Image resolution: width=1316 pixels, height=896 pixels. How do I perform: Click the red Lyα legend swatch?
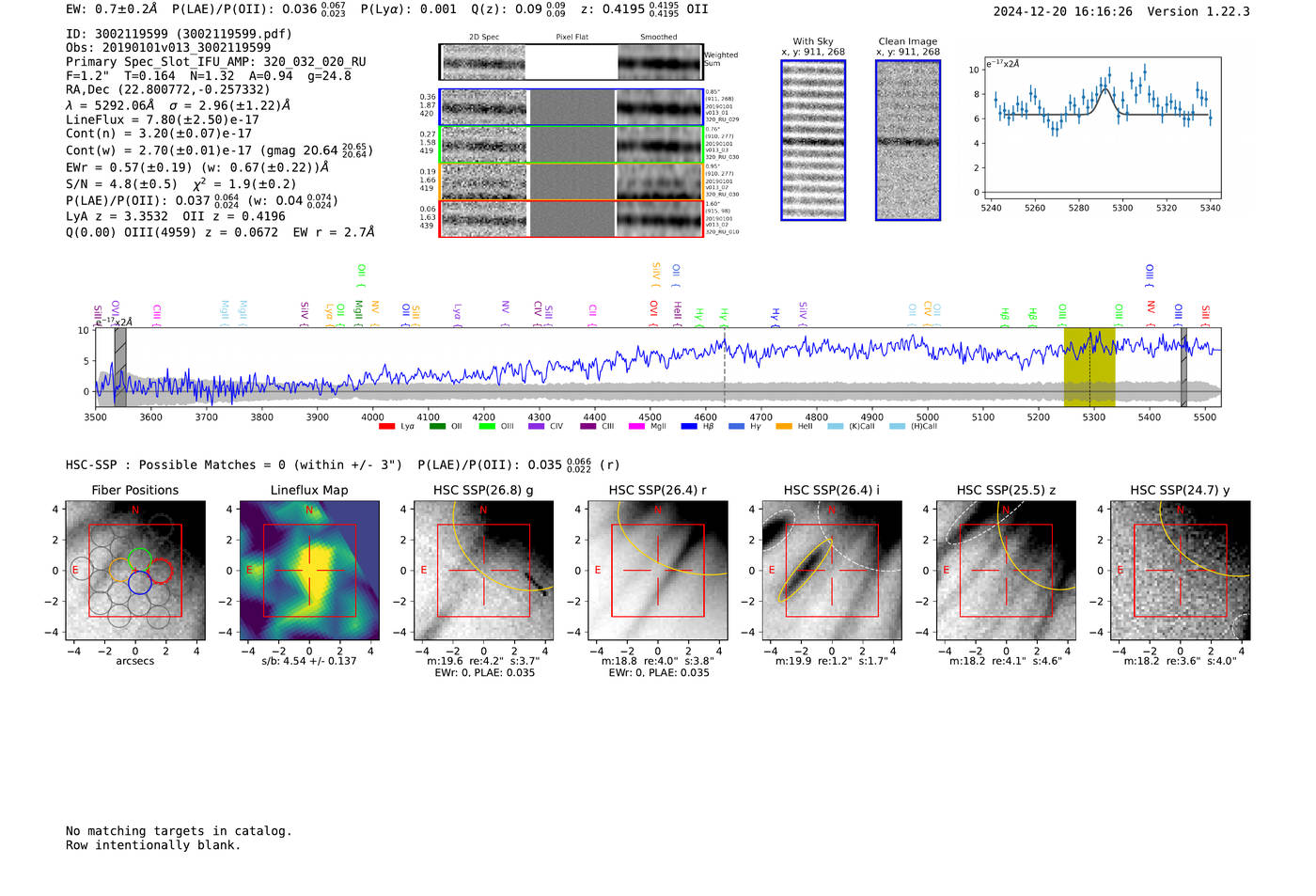pyautogui.click(x=386, y=427)
